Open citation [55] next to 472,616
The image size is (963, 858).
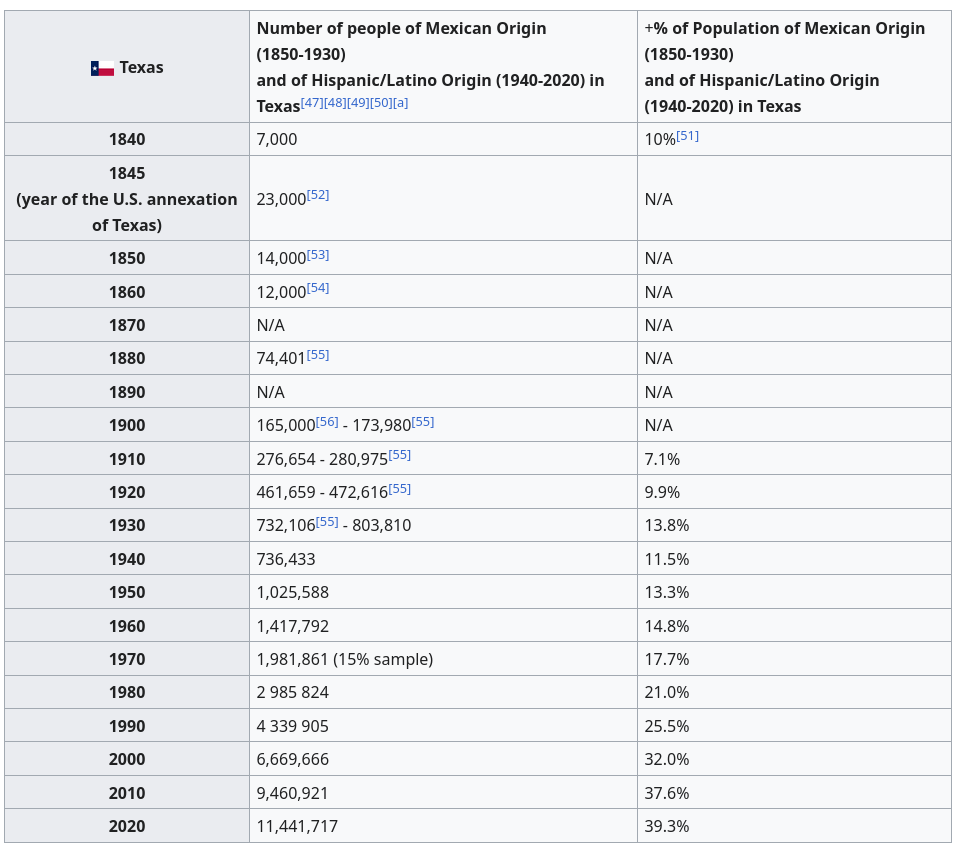(x=400, y=489)
